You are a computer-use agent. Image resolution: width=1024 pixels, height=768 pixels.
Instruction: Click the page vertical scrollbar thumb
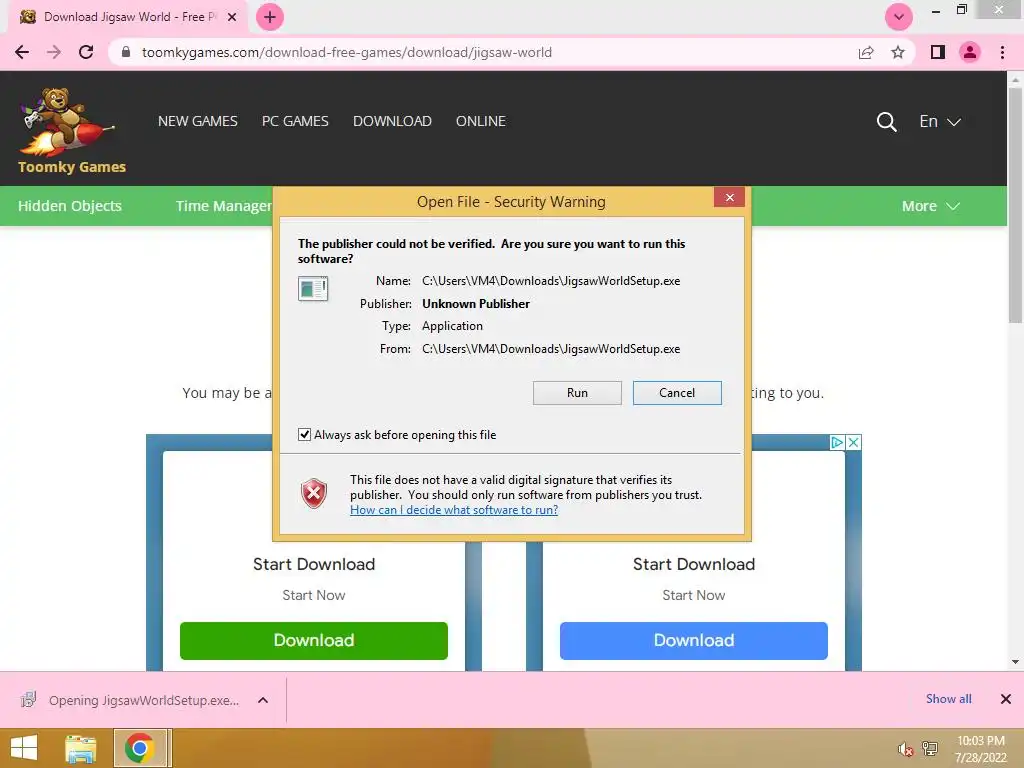coord(1015,204)
